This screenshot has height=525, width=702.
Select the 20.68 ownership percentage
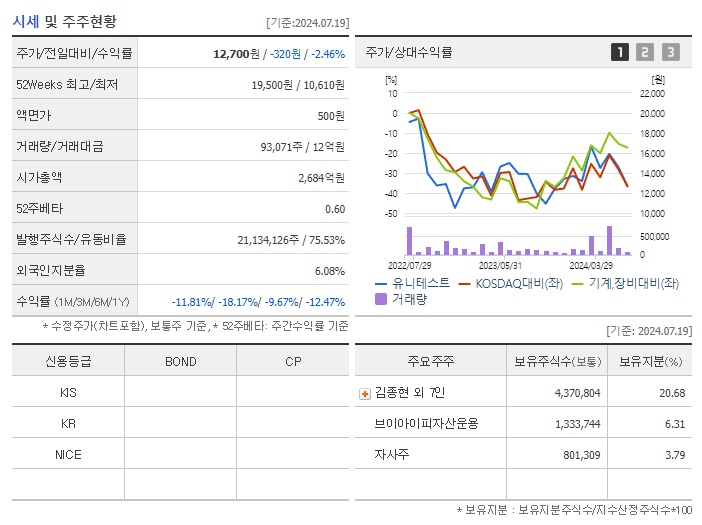[672, 393]
